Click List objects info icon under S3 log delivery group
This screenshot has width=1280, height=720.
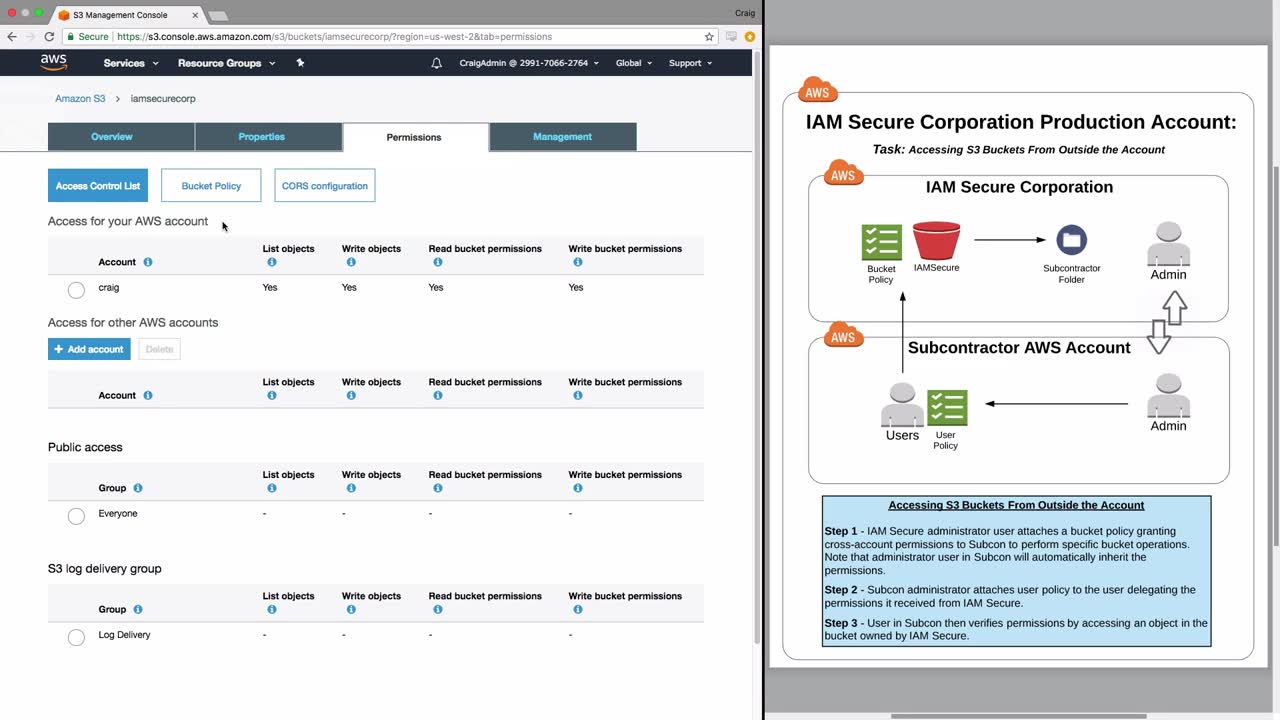[x=271, y=609]
